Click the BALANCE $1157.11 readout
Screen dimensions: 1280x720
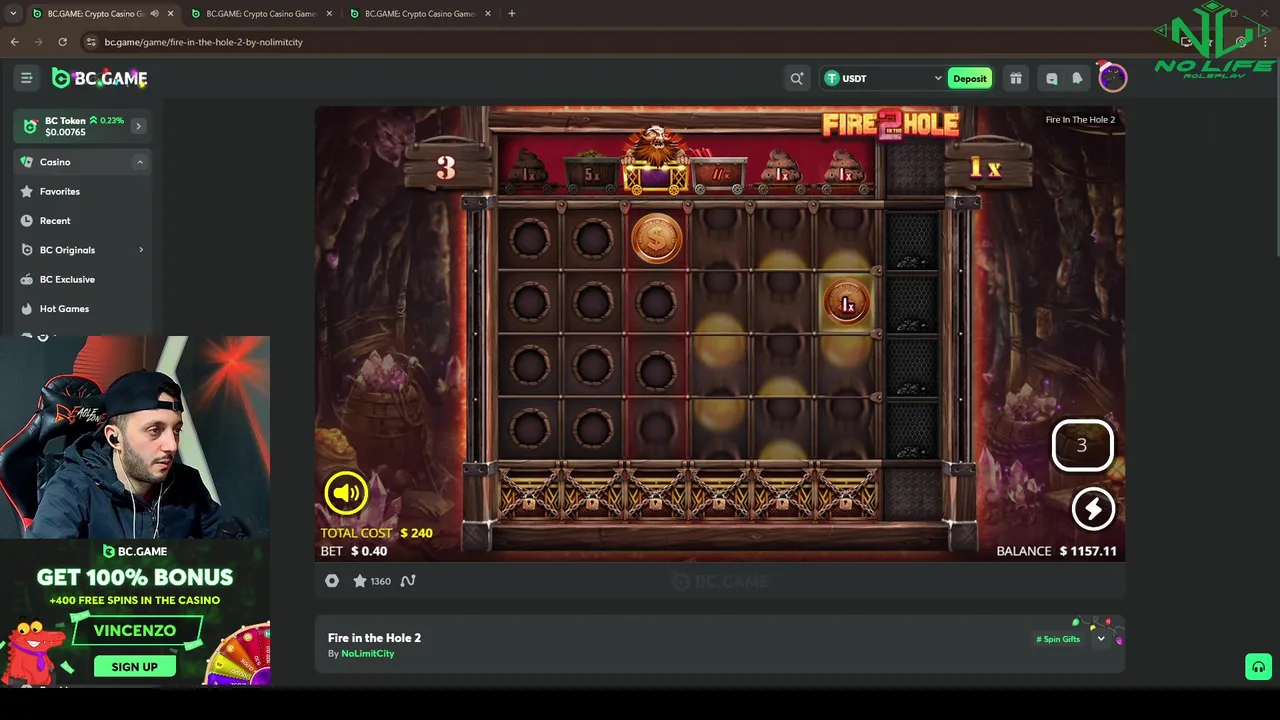point(1056,551)
